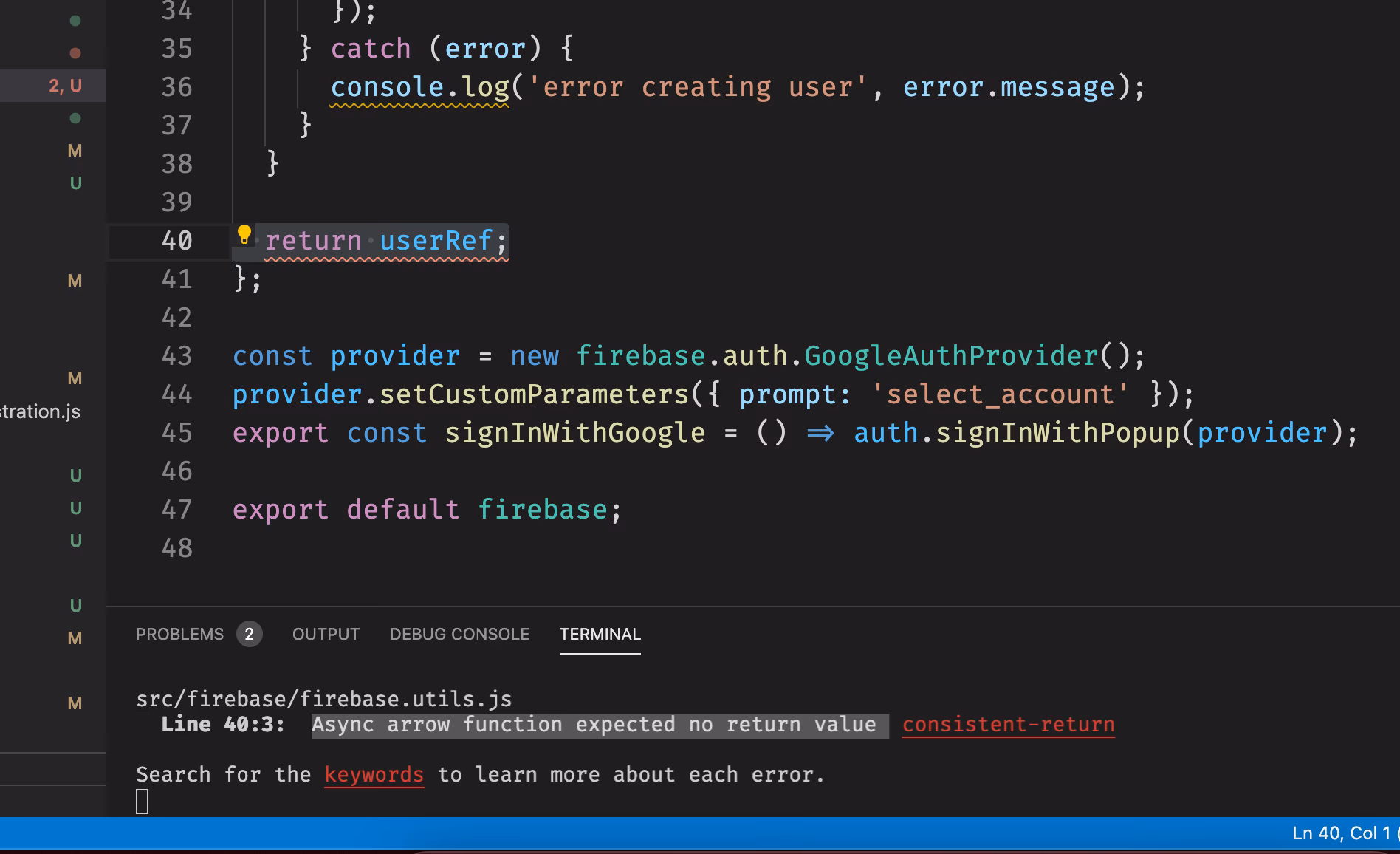Click line number 43 in the gutter
Screen dimensions: 1400x854
click(x=177, y=356)
